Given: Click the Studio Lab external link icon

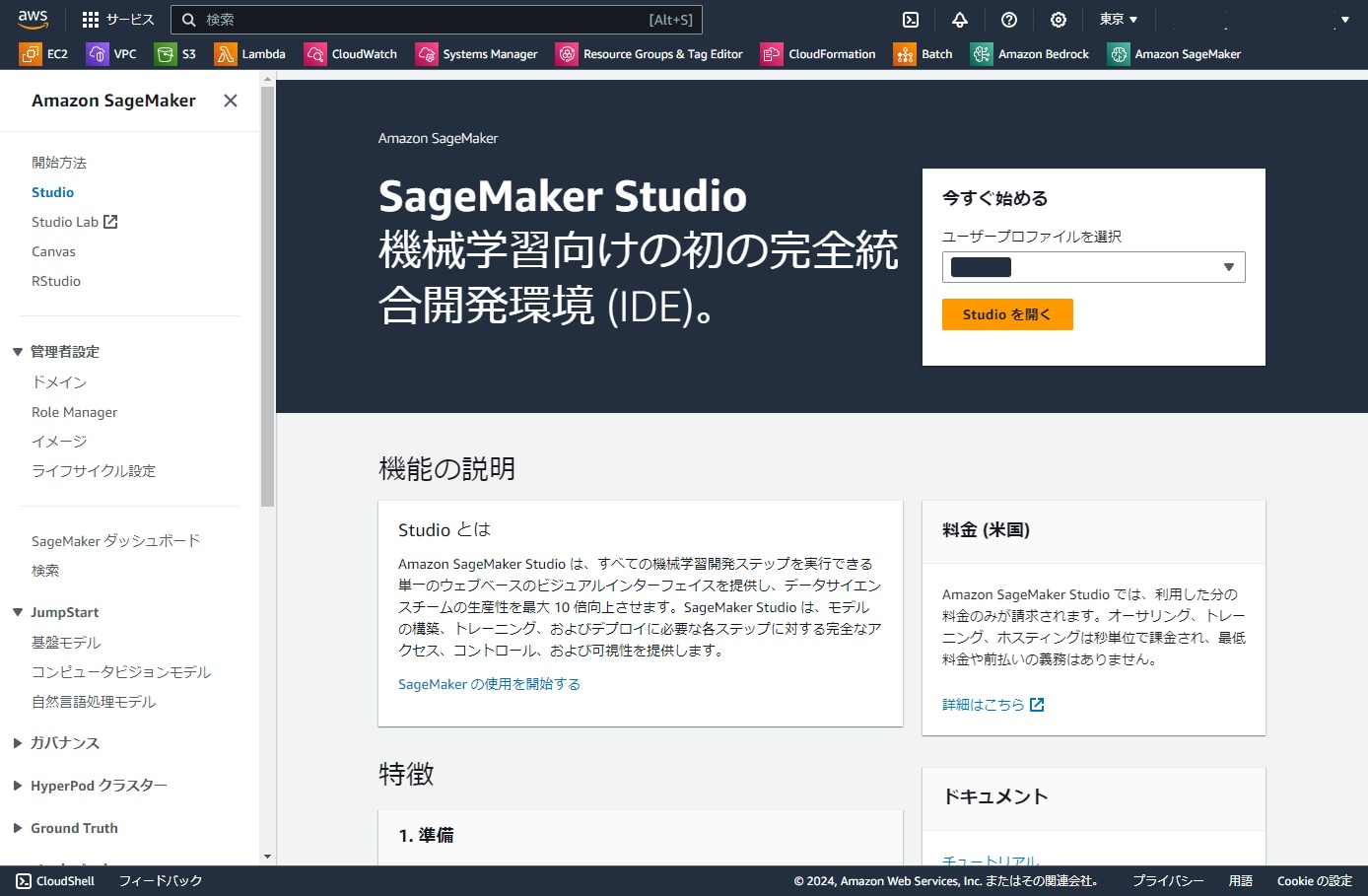Looking at the screenshot, I should pos(110,222).
